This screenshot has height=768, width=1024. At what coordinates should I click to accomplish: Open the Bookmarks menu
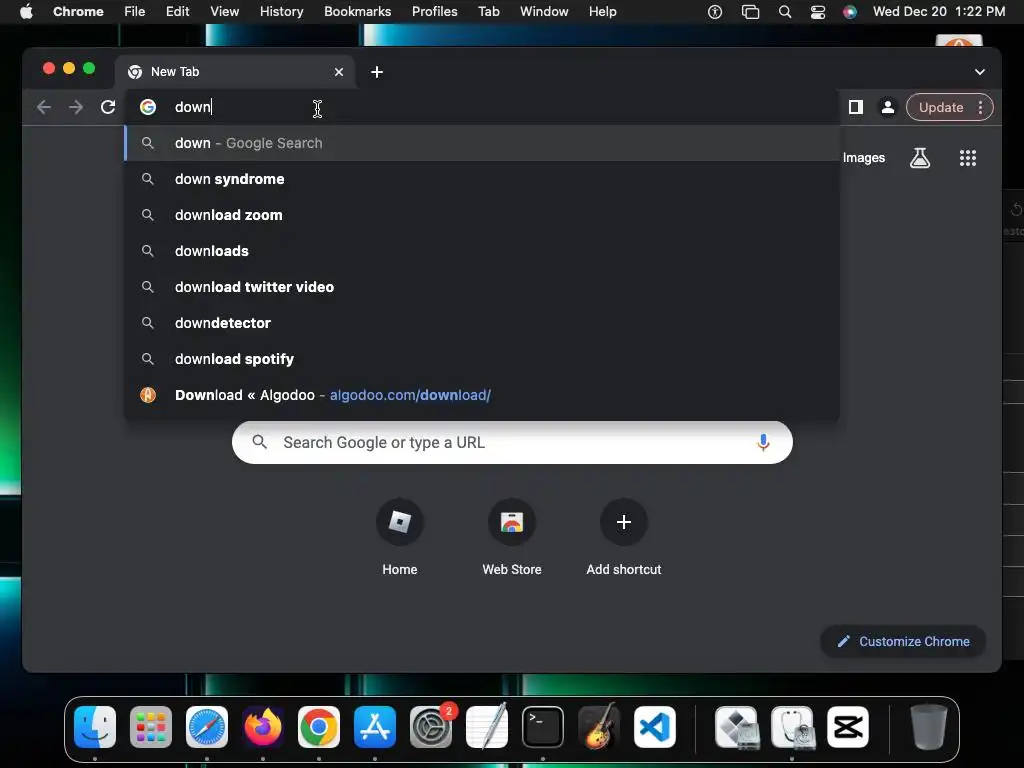(357, 12)
